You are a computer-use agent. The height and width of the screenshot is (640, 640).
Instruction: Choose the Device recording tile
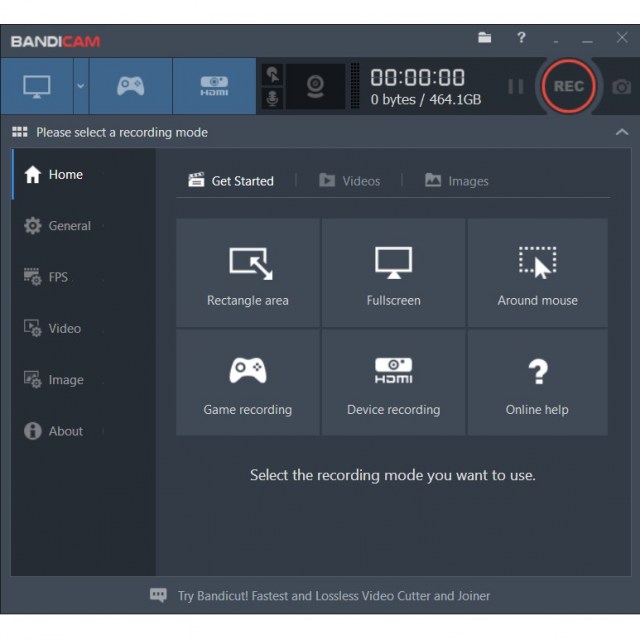(x=393, y=382)
